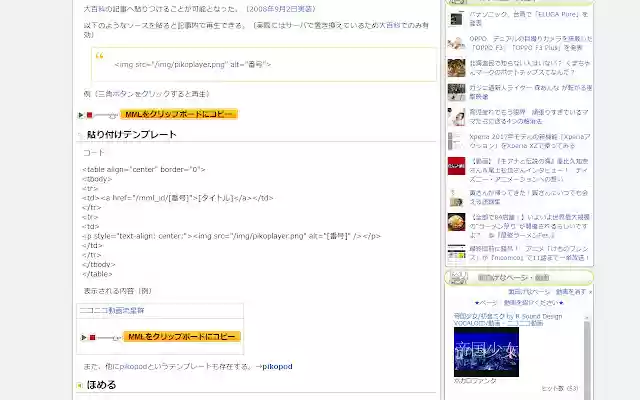Click the upper 'MMLをクリップボードにコピー' button
This screenshot has height=400, width=640.
[179, 114]
